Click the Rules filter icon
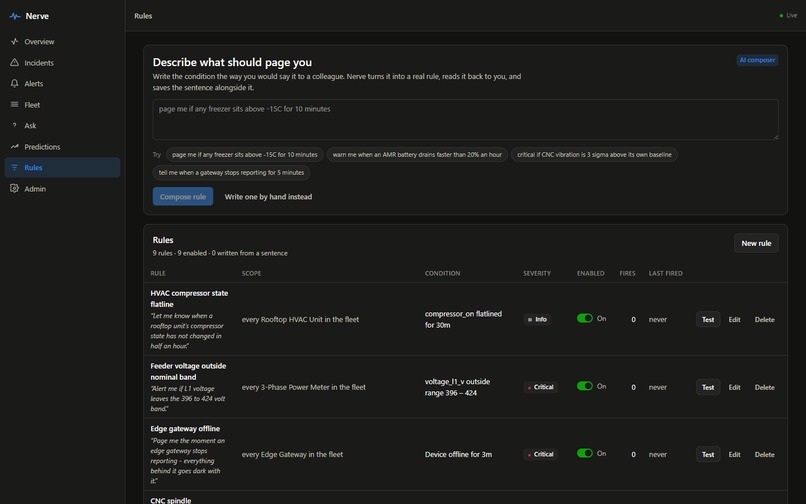 (14, 168)
